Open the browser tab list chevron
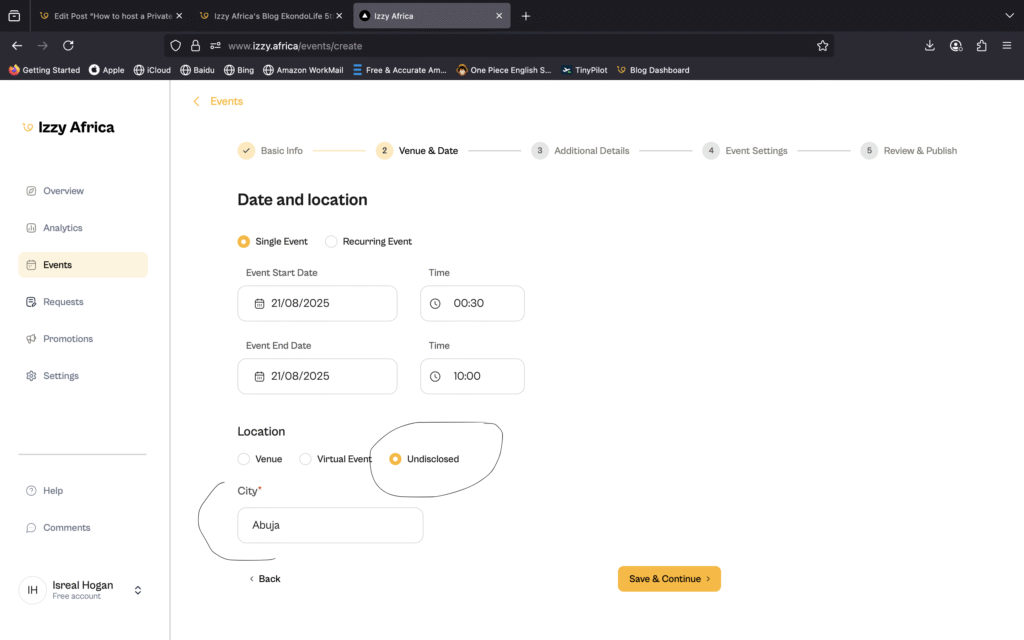Viewport: 1024px width, 640px height. [x=1009, y=16]
